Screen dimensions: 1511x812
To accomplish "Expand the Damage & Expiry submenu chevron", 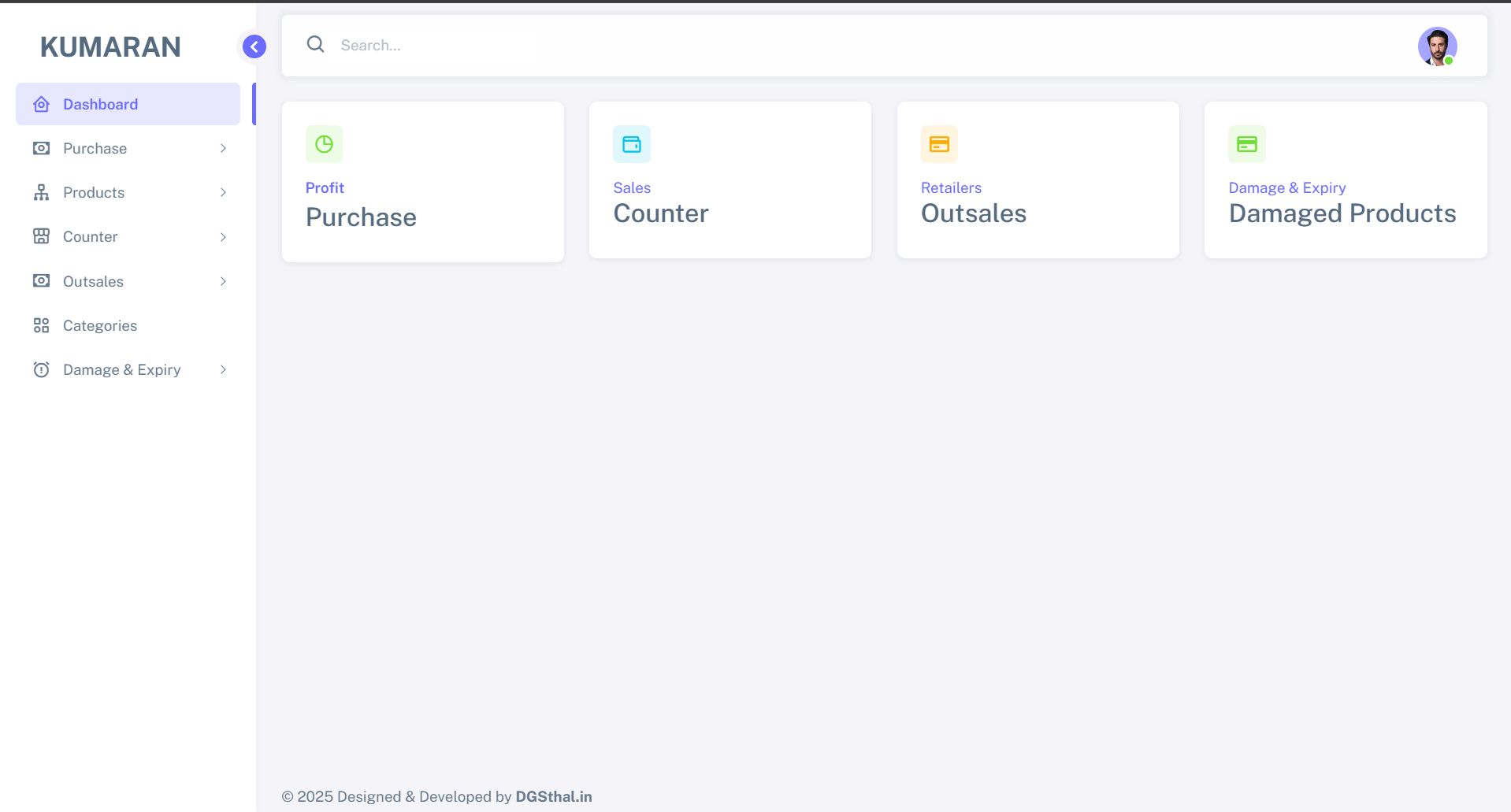I will click(224, 369).
